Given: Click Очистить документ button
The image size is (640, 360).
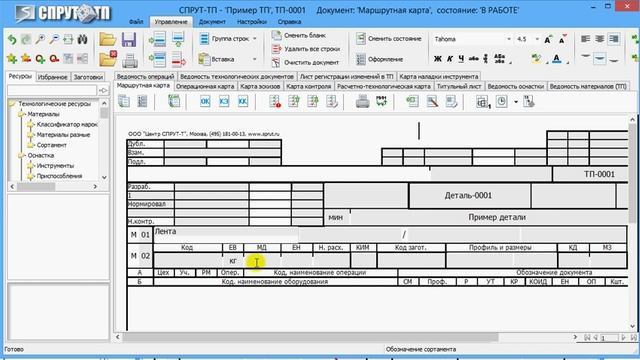Looking at the screenshot, I should tap(305, 62).
